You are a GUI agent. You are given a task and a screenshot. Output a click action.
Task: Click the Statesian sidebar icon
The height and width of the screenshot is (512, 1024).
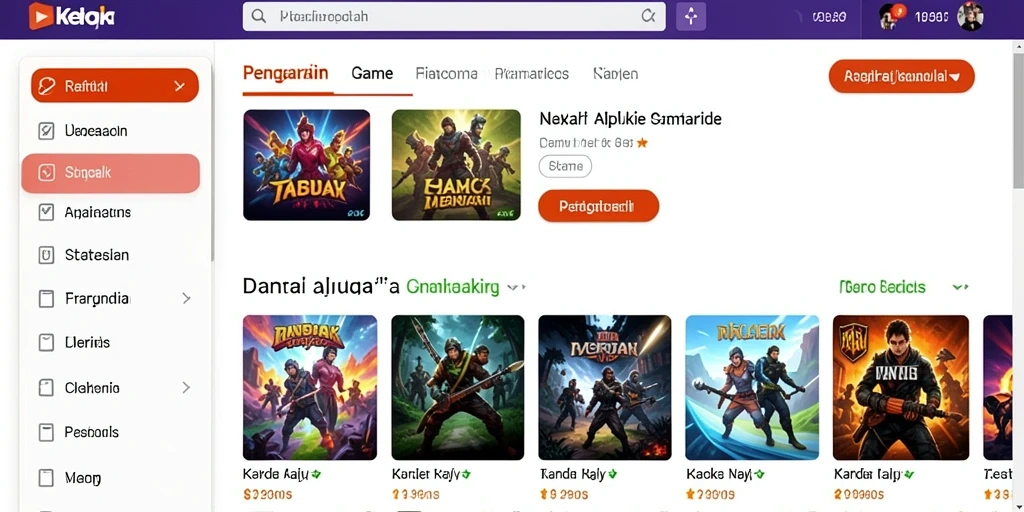tap(46, 255)
